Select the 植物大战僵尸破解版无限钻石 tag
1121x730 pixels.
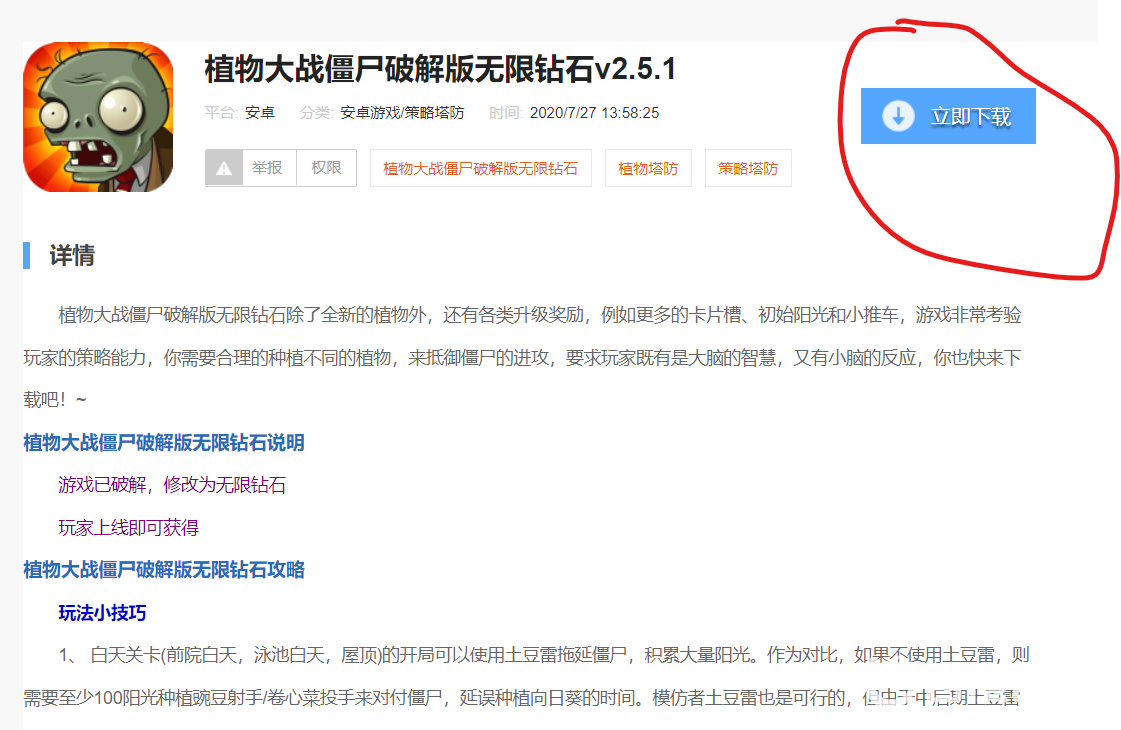480,168
